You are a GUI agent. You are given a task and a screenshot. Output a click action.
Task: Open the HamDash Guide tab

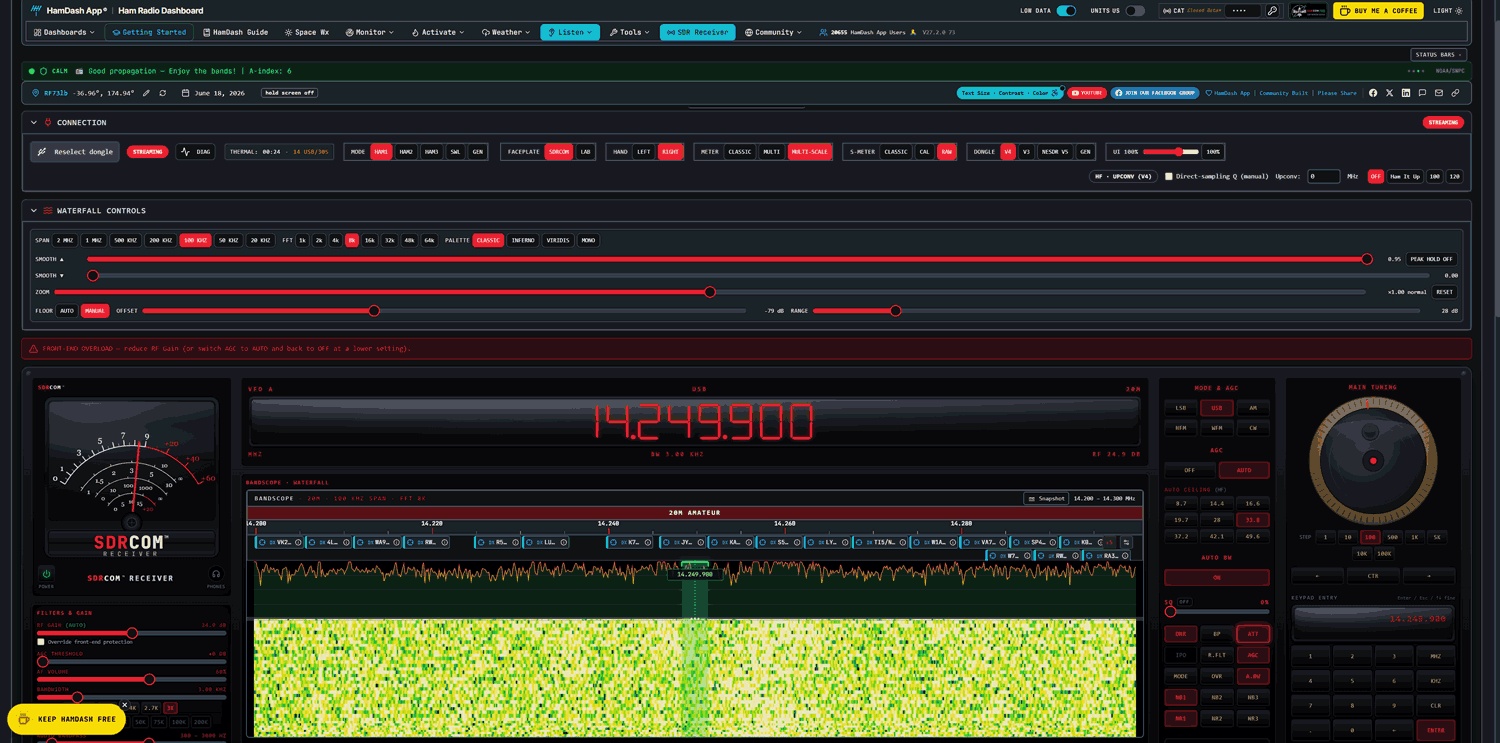click(x=236, y=32)
